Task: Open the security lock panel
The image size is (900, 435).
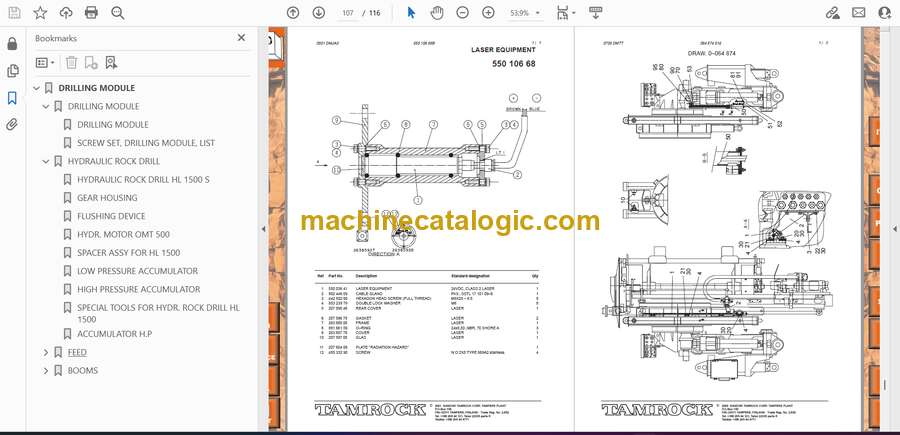Action: (12, 44)
